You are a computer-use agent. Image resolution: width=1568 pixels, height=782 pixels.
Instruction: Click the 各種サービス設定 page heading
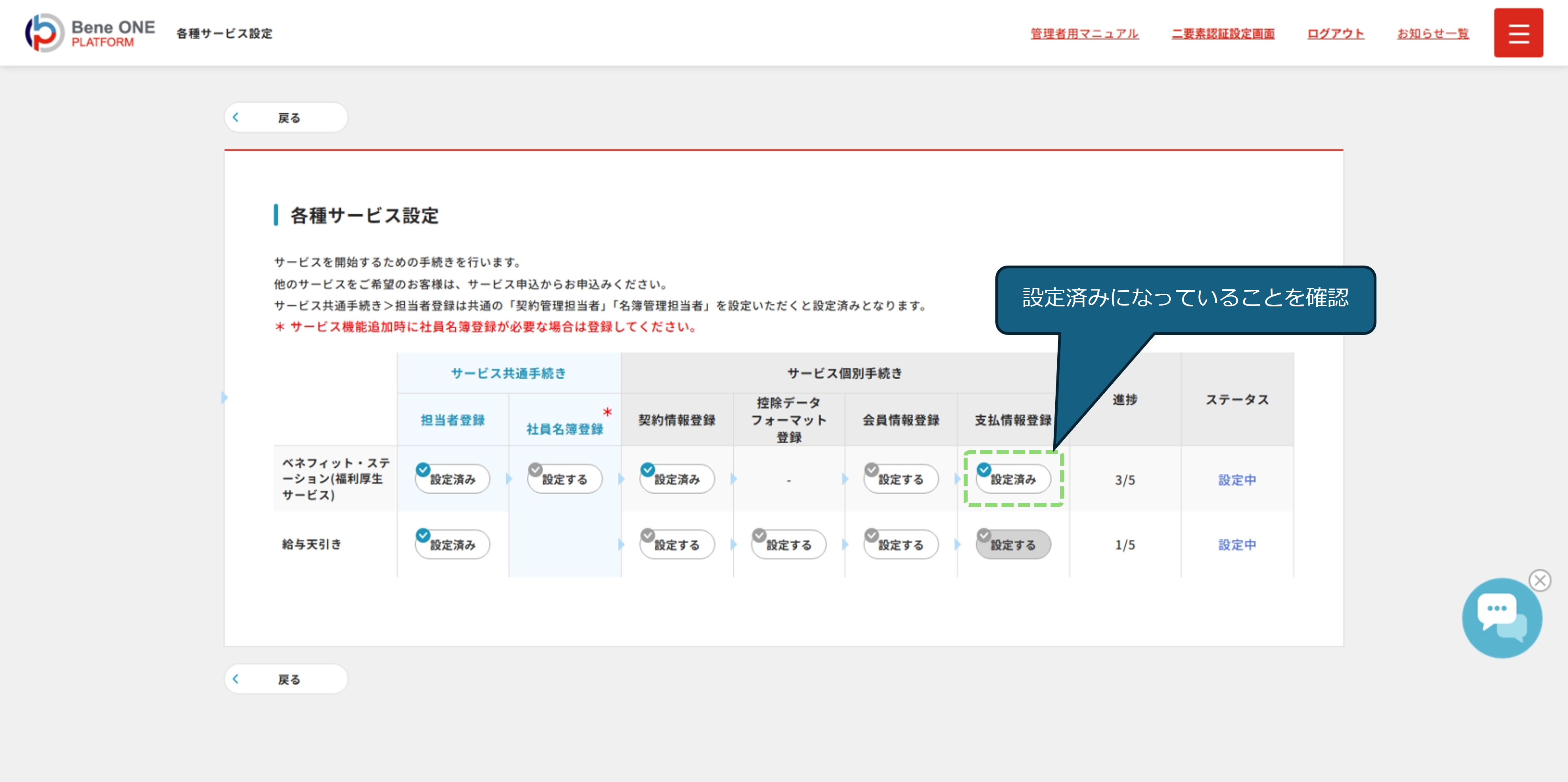[x=364, y=216]
